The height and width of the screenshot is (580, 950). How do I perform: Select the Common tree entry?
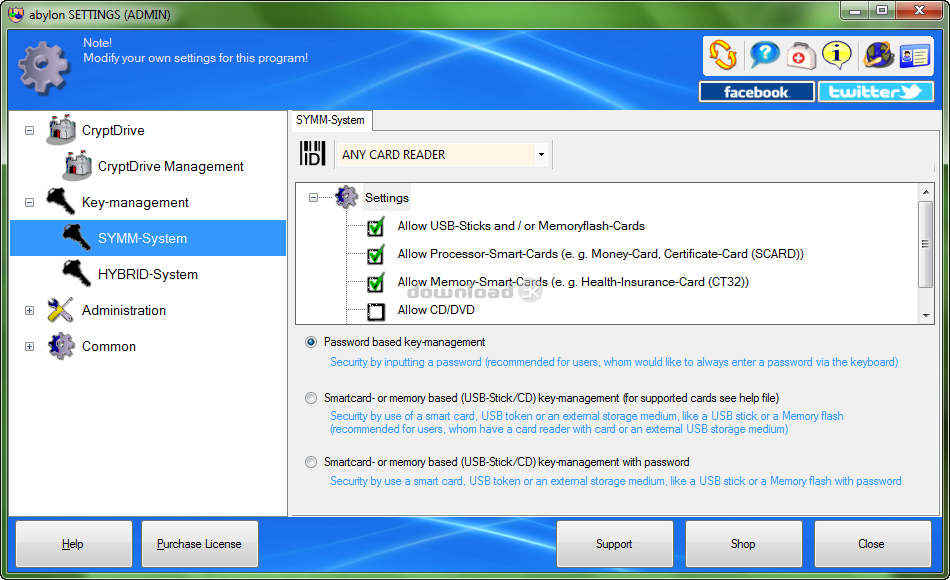click(x=109, y=346)
